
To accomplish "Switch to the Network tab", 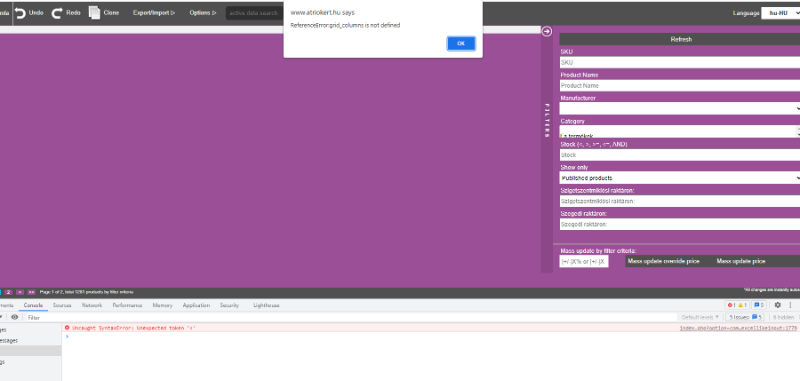I will [92, 305].
